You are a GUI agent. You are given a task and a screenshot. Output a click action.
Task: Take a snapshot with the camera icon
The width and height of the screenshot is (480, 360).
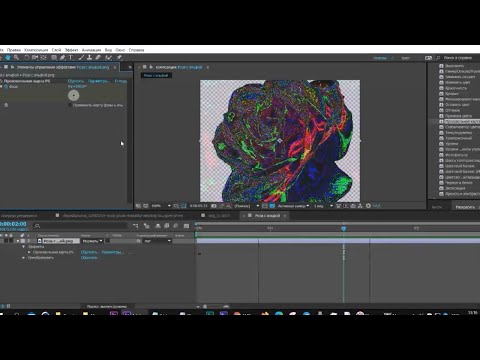point(214,206)
